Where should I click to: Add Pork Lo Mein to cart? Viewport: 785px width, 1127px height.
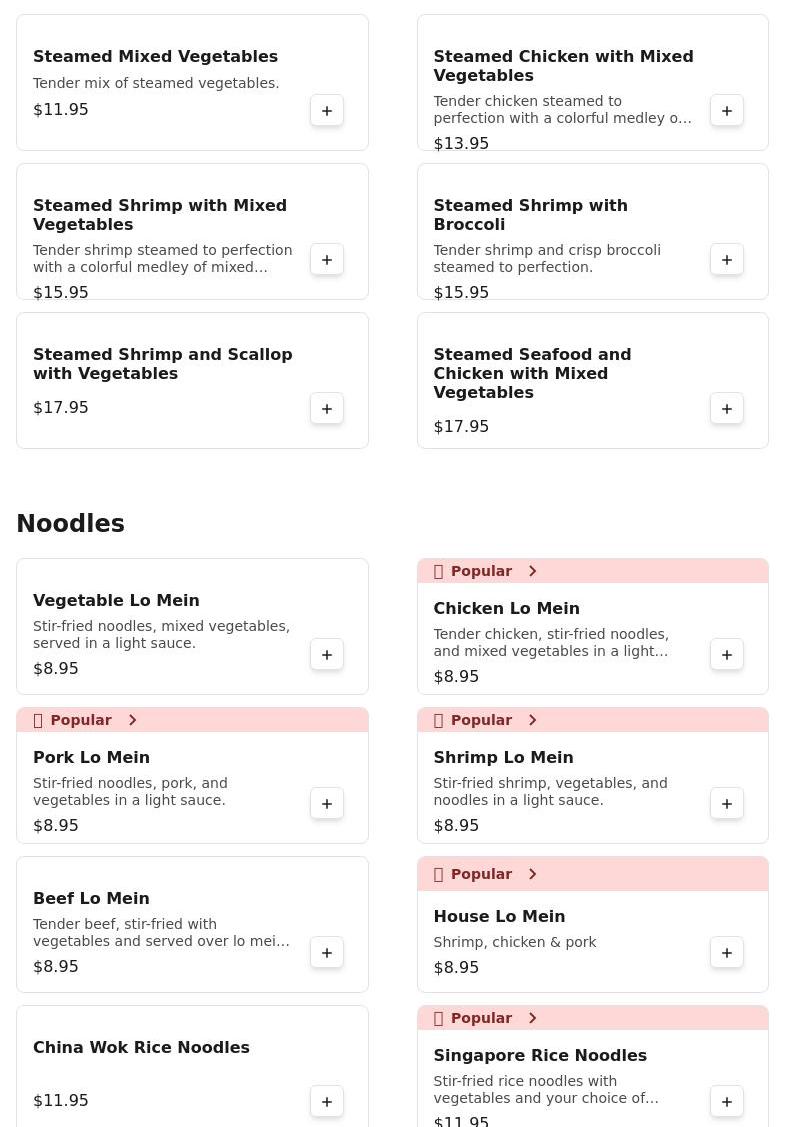click(327, 803)
